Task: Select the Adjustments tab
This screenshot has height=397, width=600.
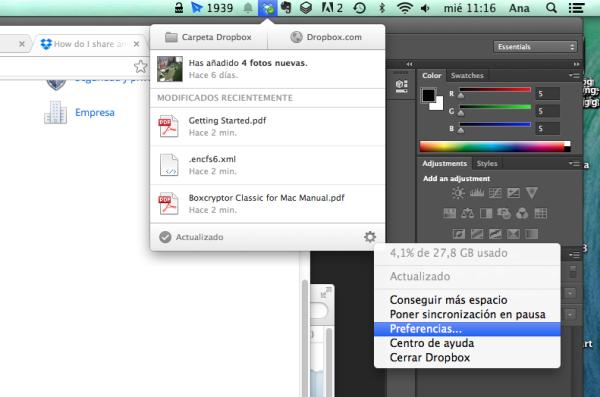Action: click(445, 163)
